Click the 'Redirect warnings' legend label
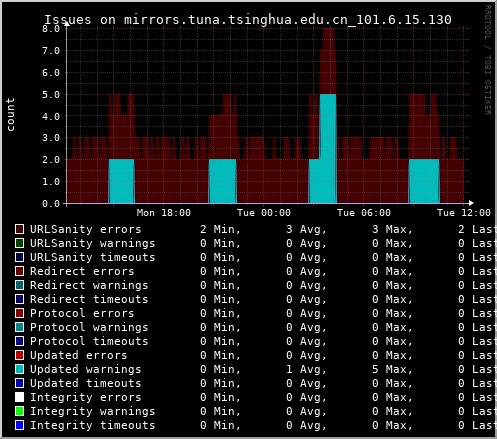 point(89,285)
